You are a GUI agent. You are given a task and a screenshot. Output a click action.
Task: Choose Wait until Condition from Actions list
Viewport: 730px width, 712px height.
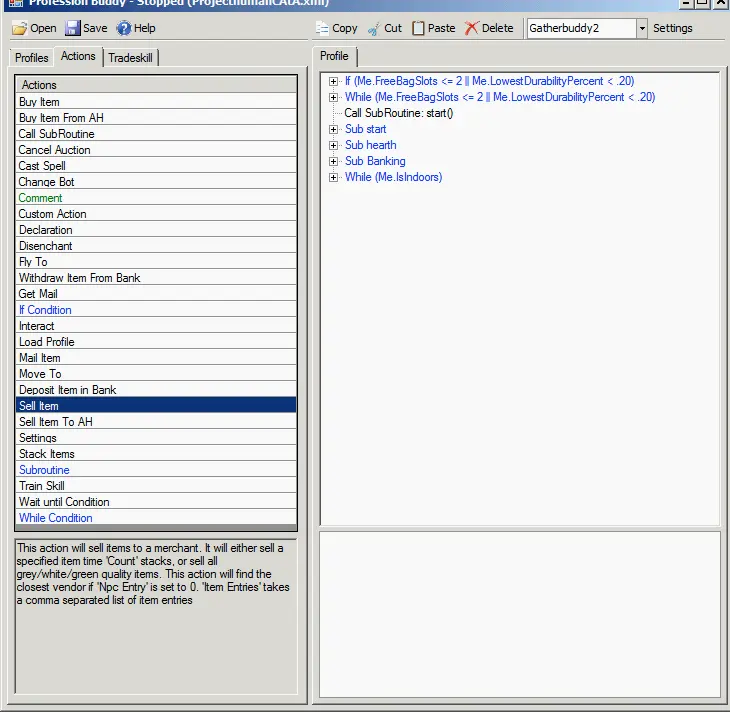(64, 502)
